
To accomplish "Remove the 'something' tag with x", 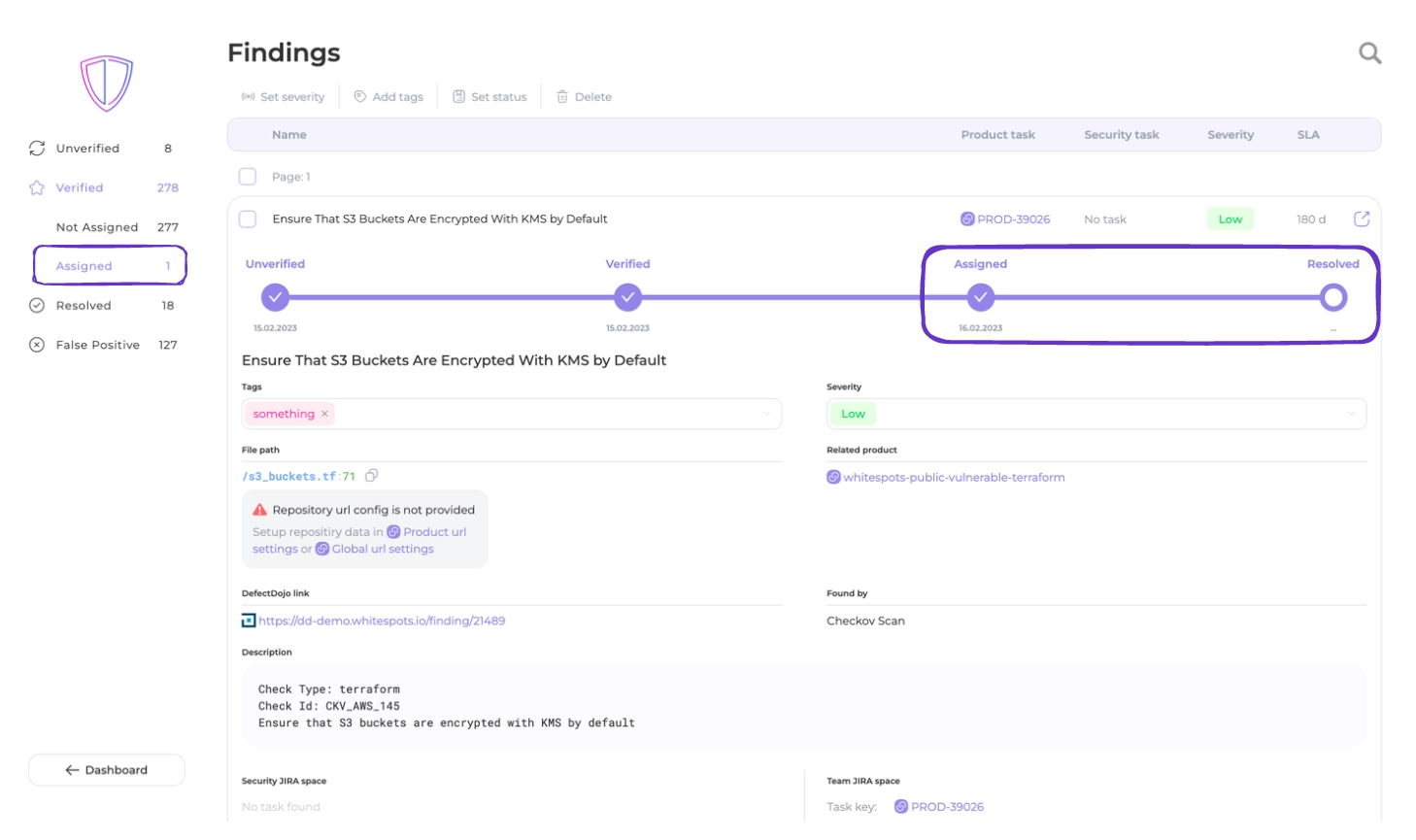I will click(325, 414).
